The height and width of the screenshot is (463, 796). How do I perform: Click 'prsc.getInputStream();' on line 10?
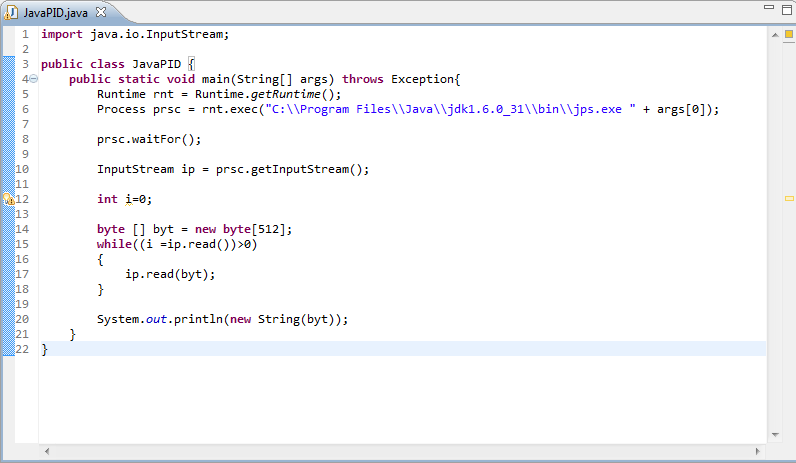pyautogui.click(x=292, y=169)
